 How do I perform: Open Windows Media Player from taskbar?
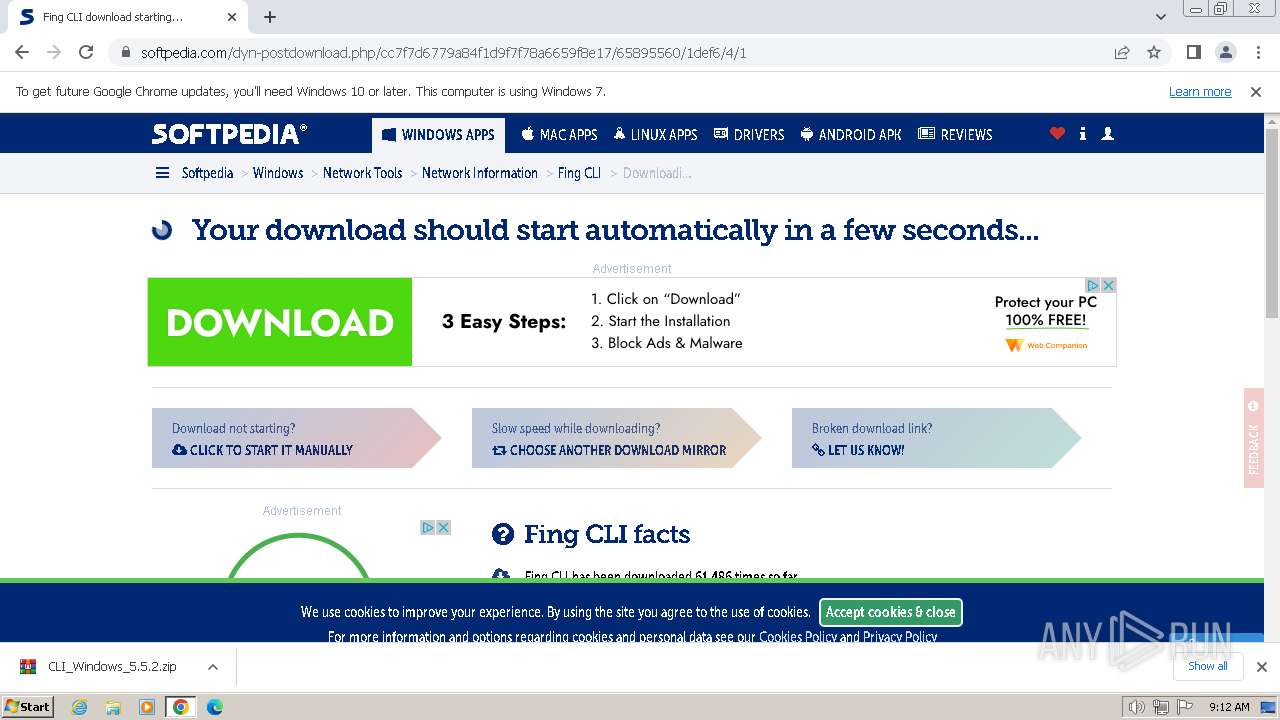point(147,707)
